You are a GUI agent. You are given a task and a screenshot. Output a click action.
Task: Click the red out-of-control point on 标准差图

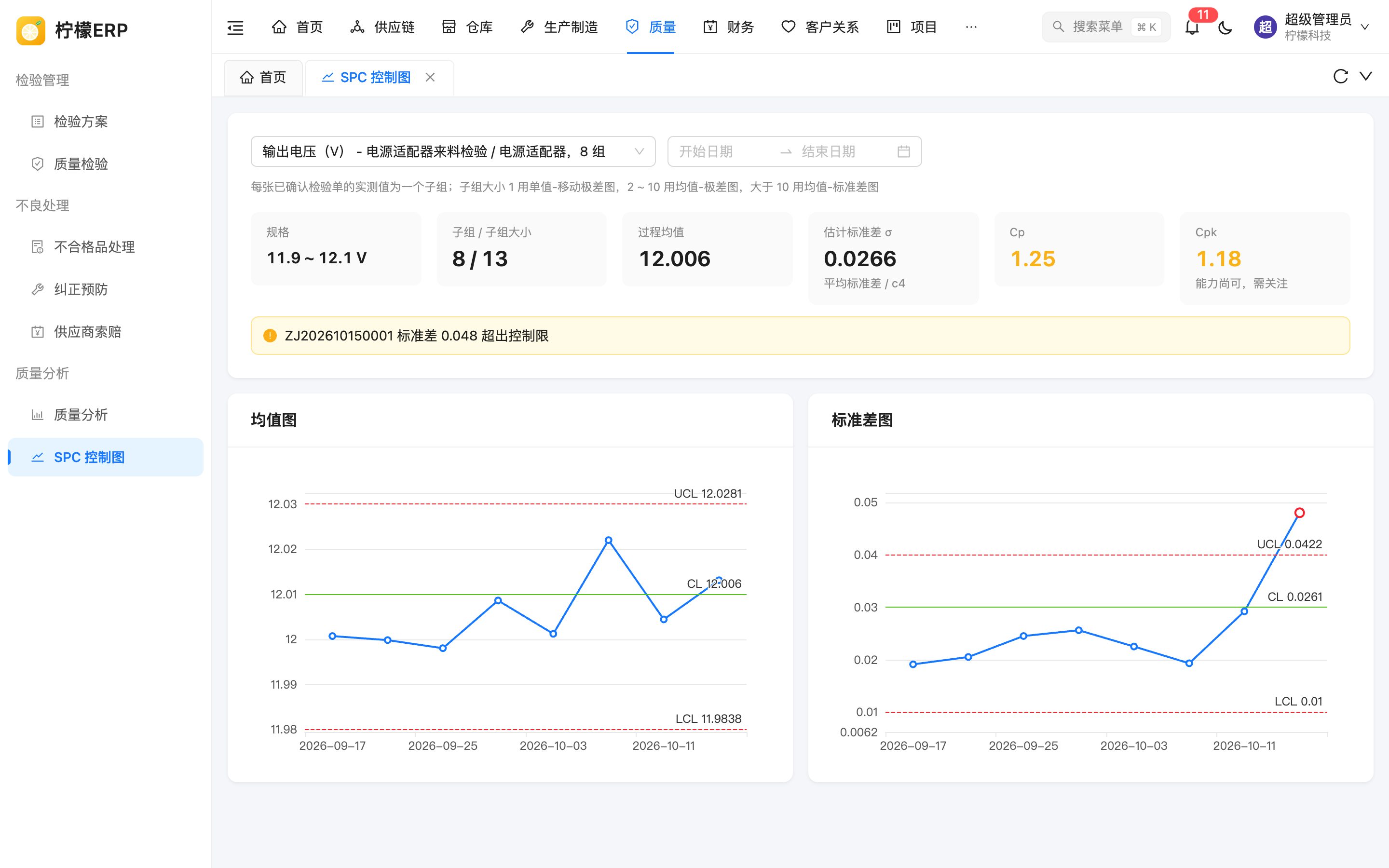[1299, 513]
